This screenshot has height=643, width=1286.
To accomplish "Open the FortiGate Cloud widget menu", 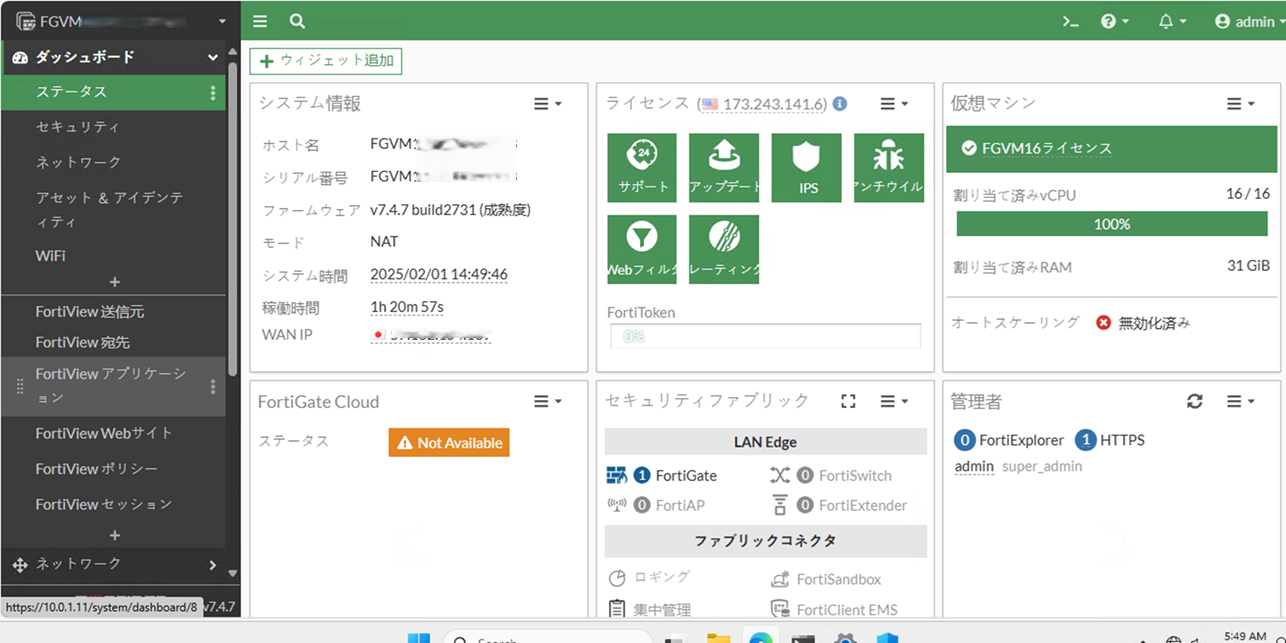I will (547, 401).
